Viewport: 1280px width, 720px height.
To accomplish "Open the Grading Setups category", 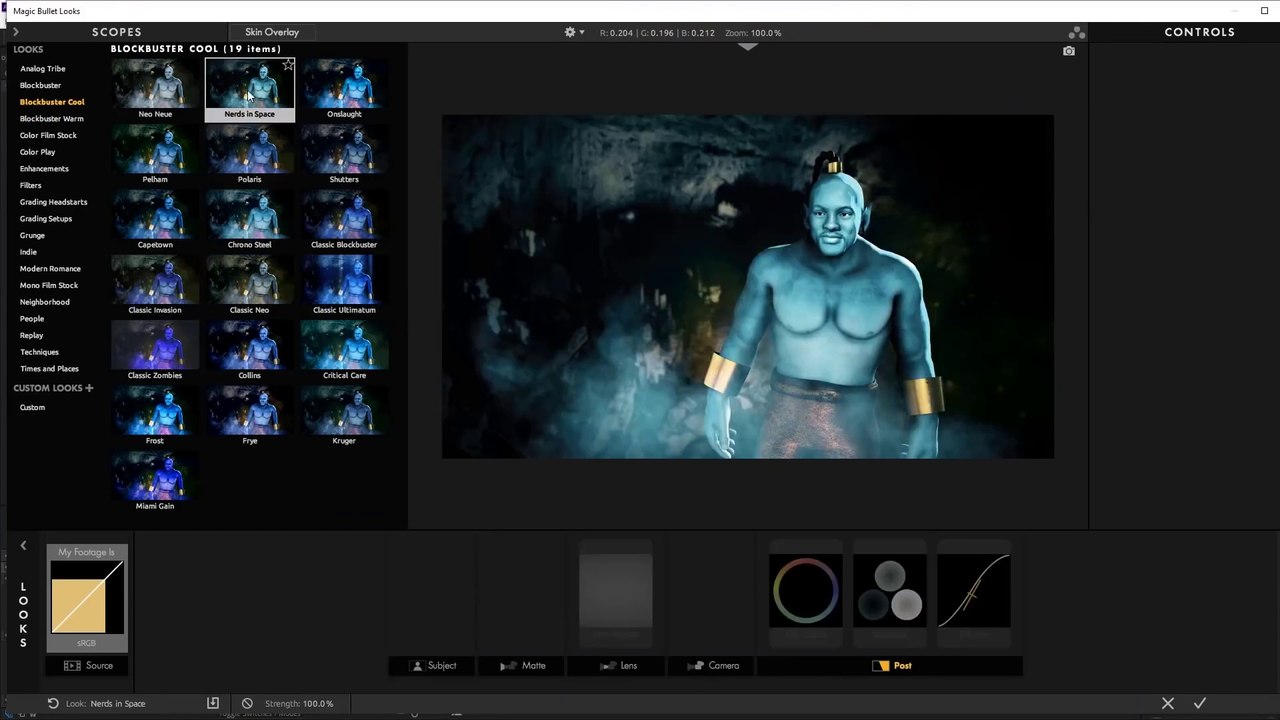I will 46,219.
